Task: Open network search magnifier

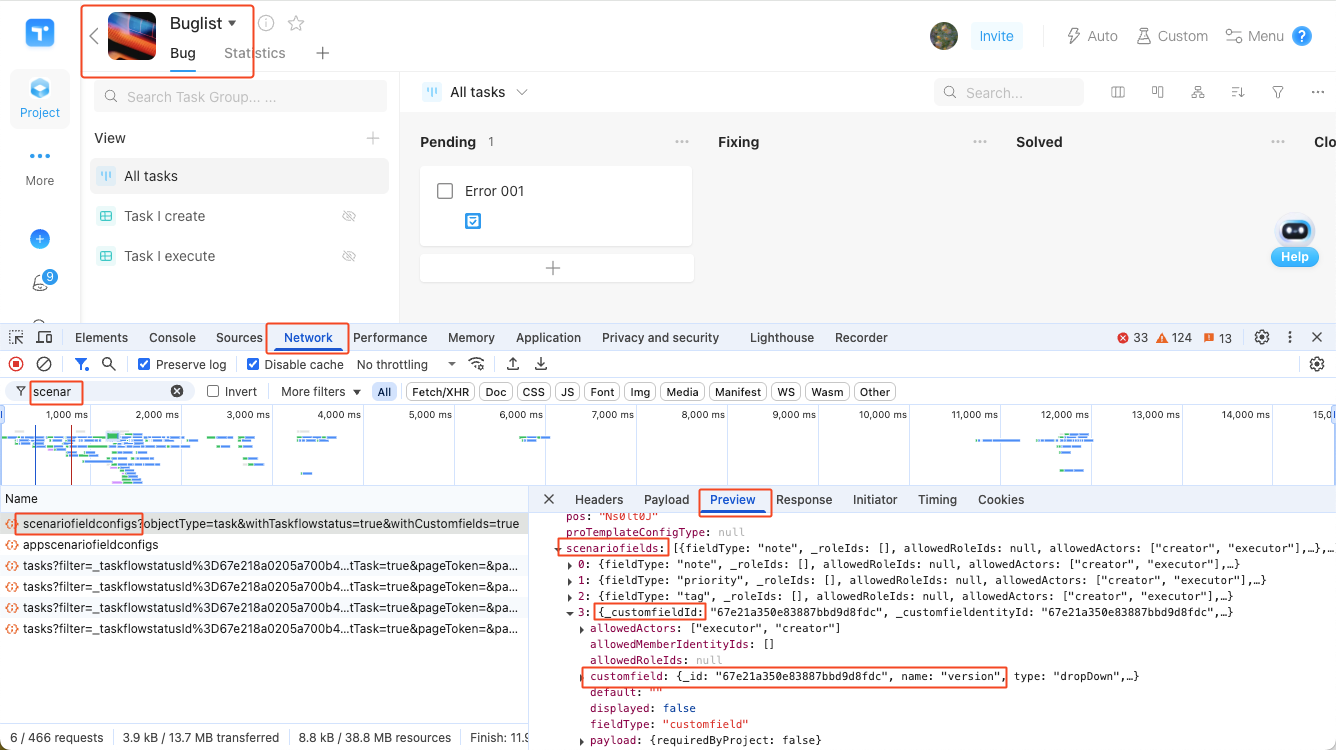Action: pos(109,365)
